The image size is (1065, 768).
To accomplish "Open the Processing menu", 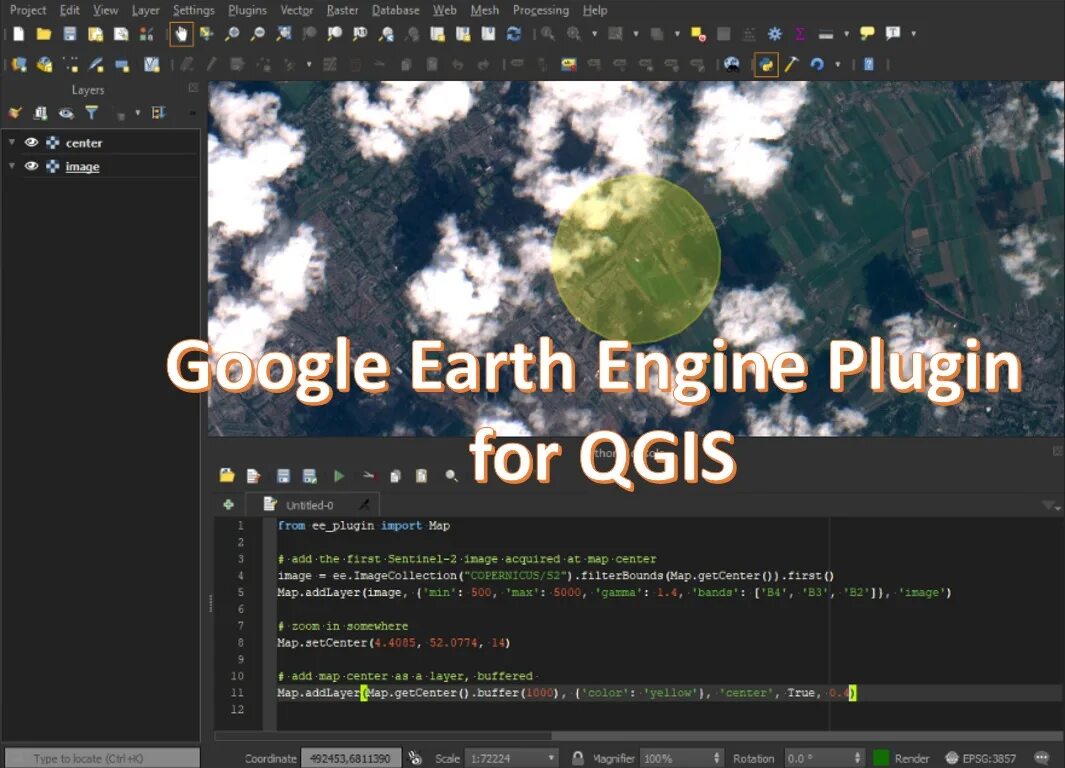I will point(541,10).
